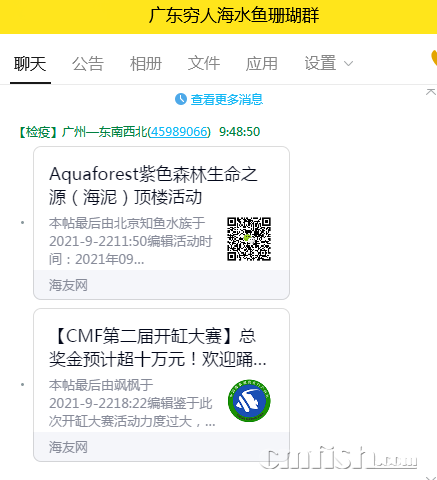
Task: Open the 公告 tab
Action: (88, 63)
